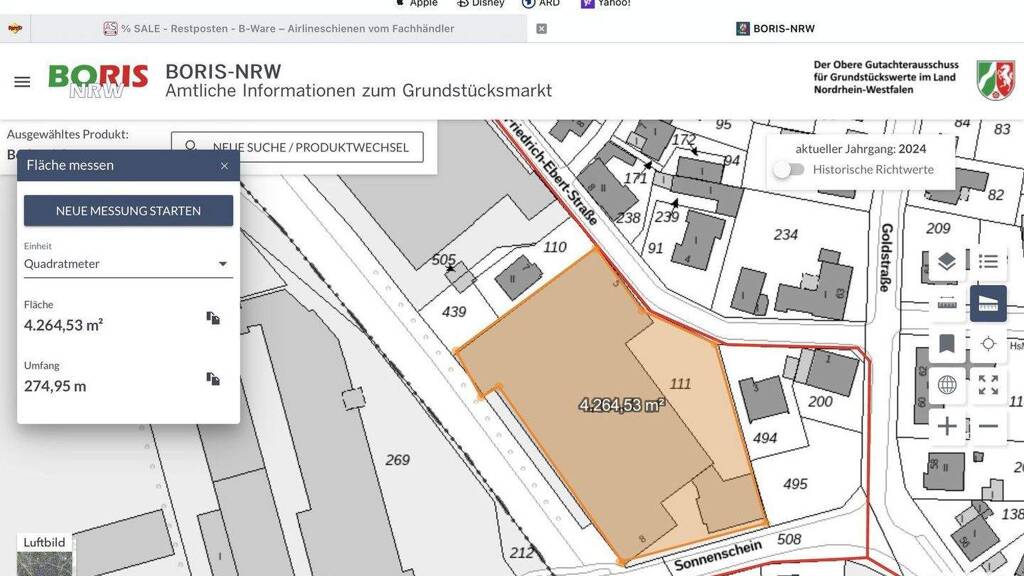Zoom out with the minus button

tap(988, 427)
